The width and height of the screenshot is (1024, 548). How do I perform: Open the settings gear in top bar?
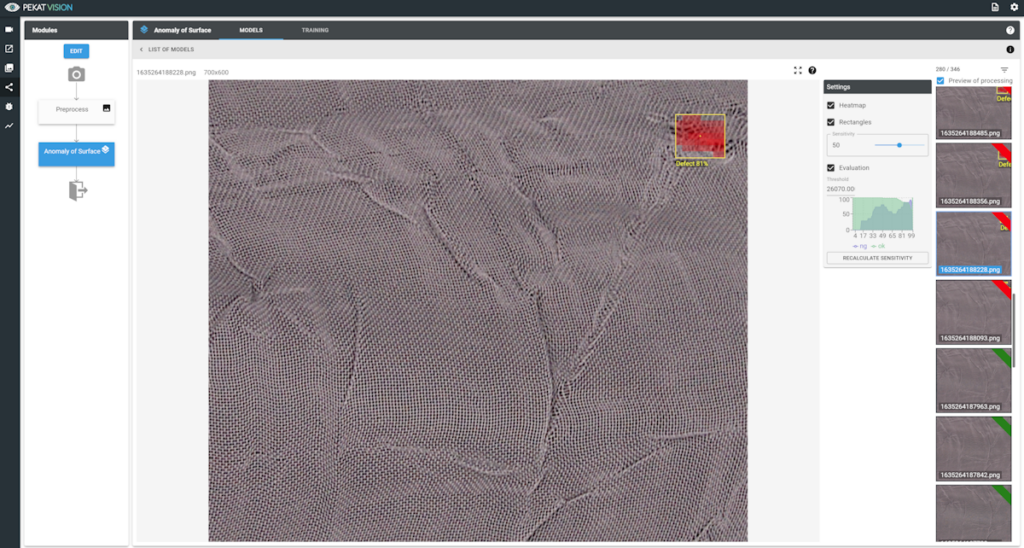click(x=1012, y=8)
